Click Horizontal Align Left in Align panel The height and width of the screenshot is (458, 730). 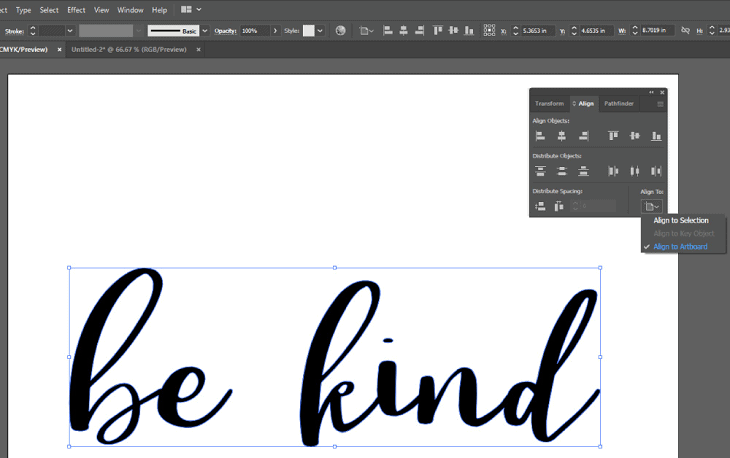click(x=540, y=136)
